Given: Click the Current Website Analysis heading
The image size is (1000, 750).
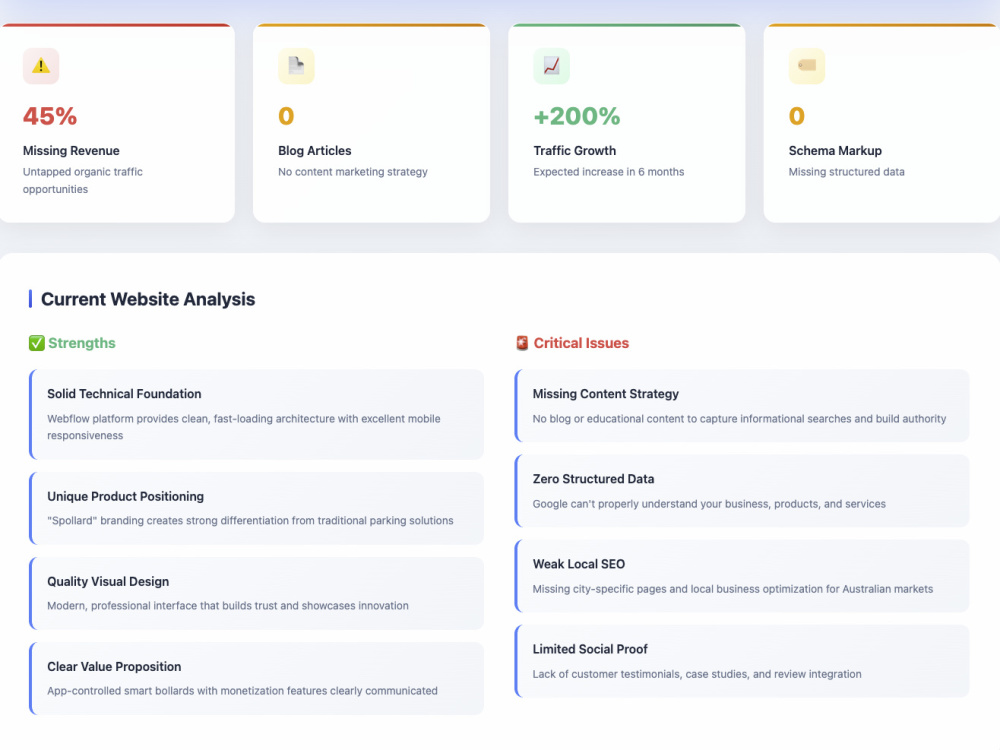Looking at the screenshot, I should point(148,299).
